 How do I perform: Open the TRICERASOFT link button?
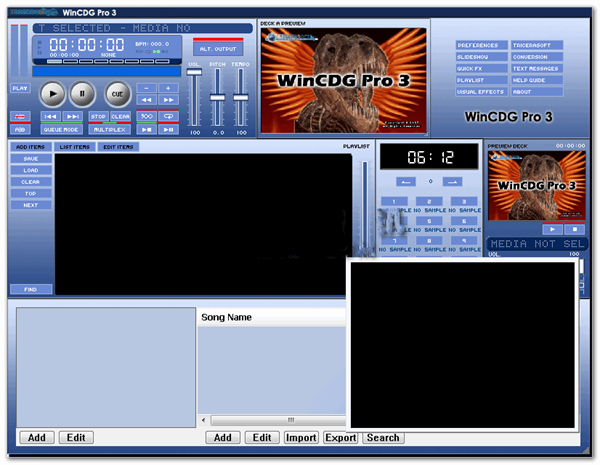coord(537,46)
